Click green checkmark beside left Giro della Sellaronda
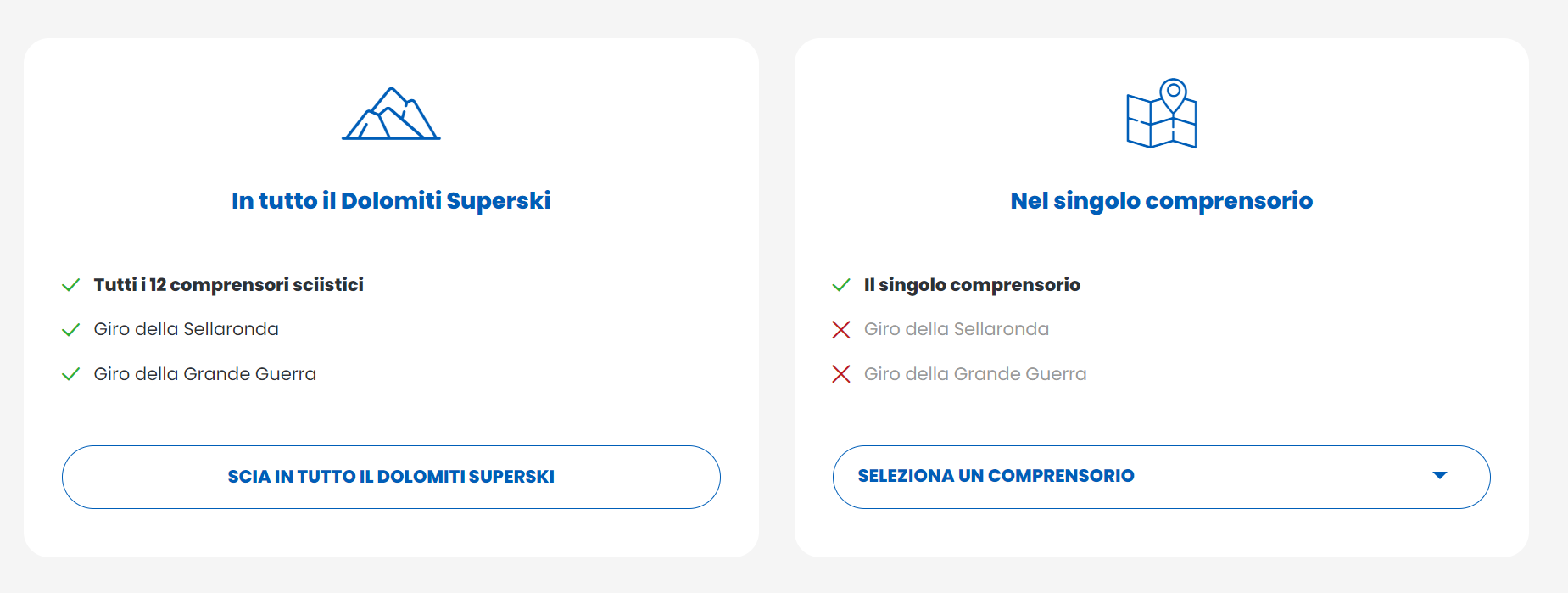The height and width of the screenshot is (593, 1568). 71,330
